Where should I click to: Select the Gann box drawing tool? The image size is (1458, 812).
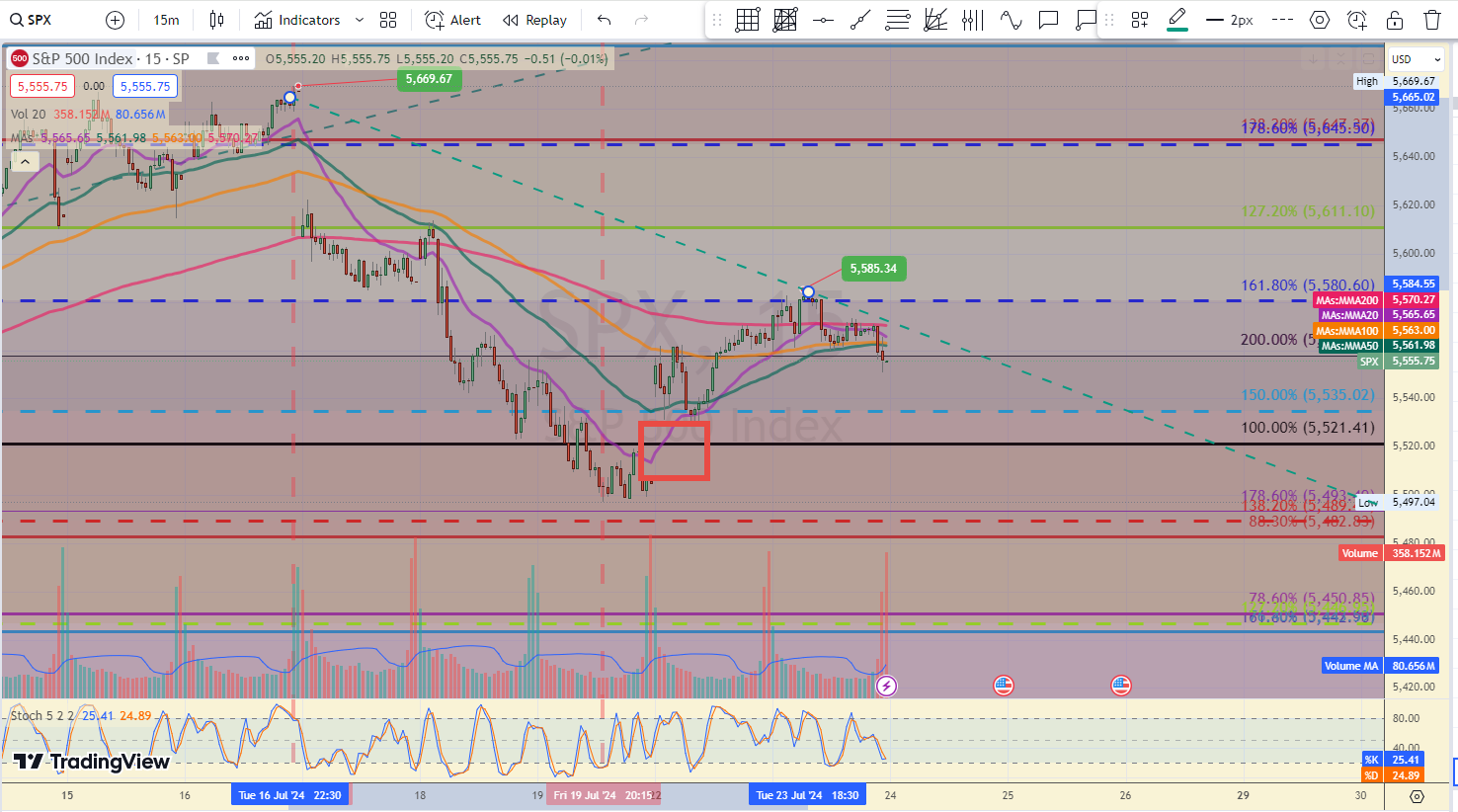click(748, 20)
